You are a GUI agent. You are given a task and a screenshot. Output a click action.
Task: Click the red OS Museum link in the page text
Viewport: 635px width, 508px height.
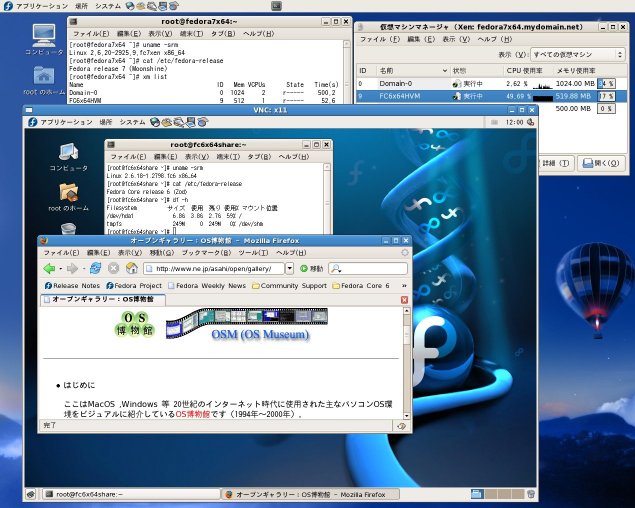[192, 414]
